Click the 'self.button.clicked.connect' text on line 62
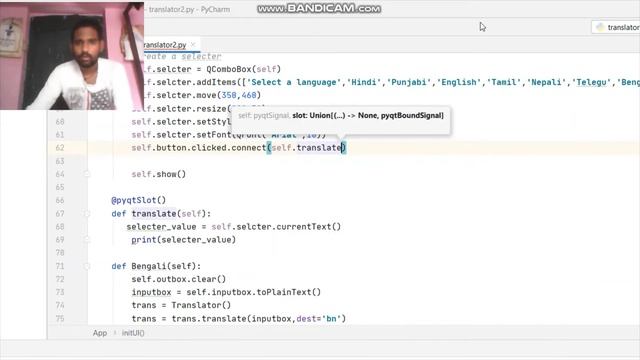The width and height of the screenshot is (640, 360). pos(198,148)
